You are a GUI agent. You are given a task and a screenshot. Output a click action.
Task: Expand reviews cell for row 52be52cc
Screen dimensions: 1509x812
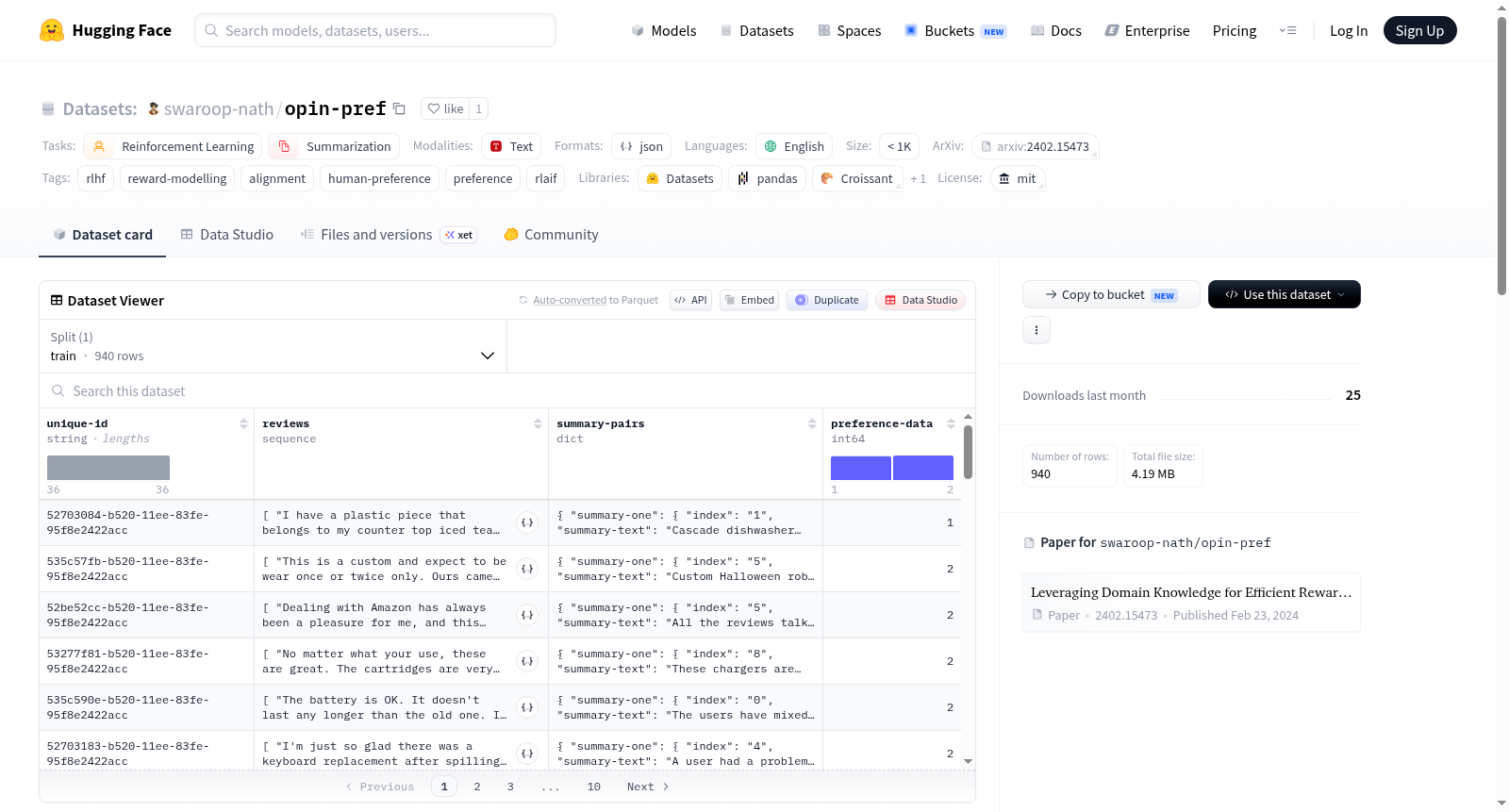(x=527, y=615)
